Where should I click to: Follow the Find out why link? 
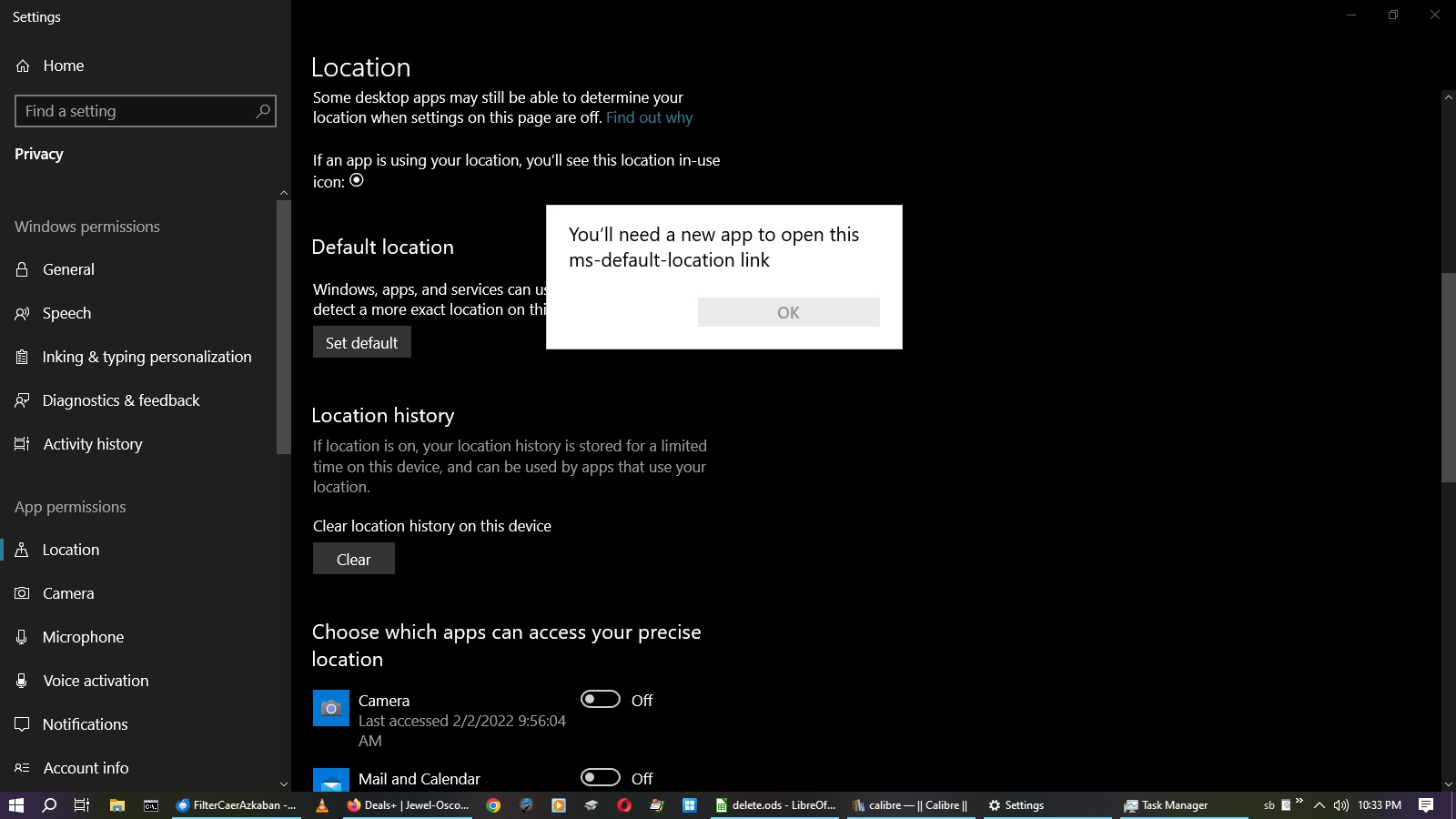click(x=649, y=117)
